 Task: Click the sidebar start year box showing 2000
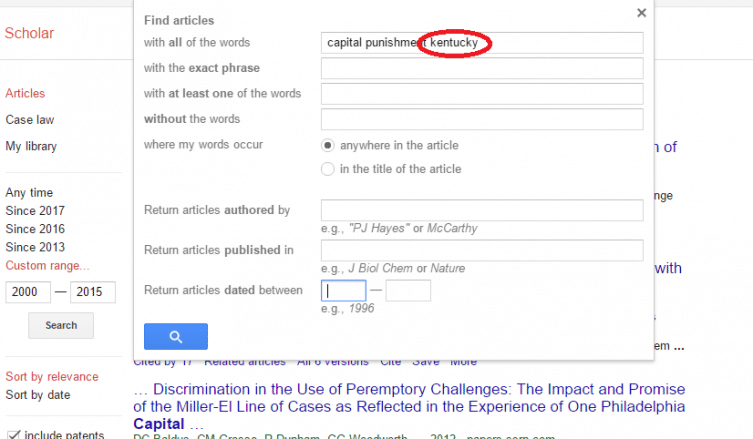click(28, 292)
